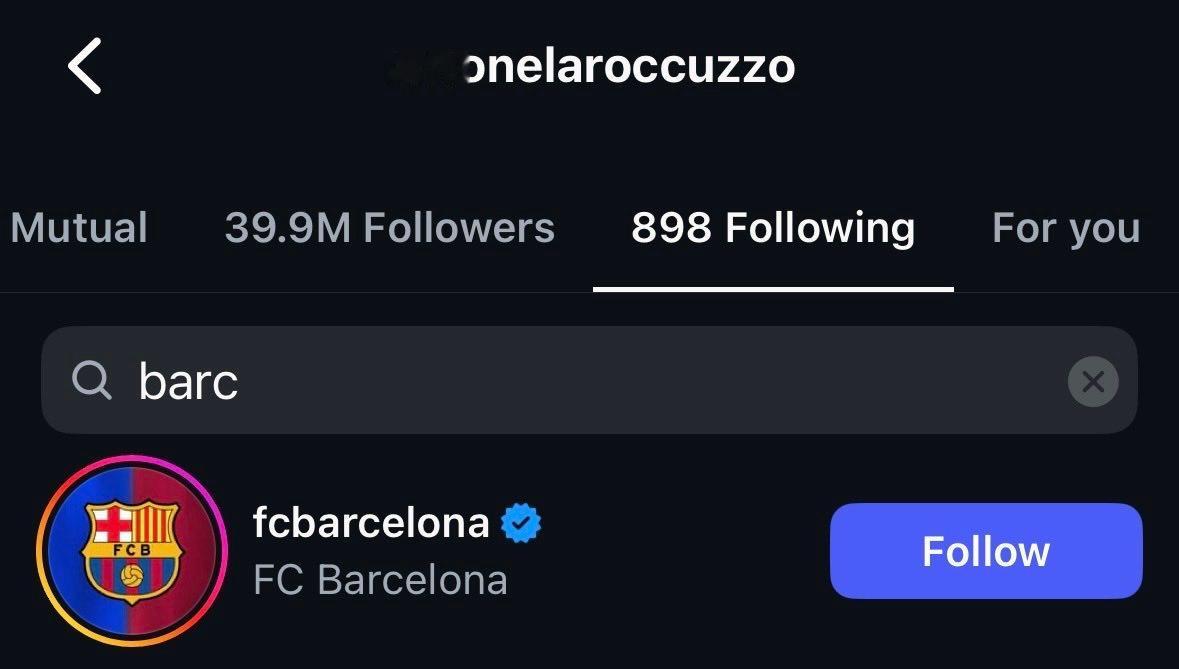Clear the search with the X icon
Screen dimensions: 1179x669
point(1093,381)
